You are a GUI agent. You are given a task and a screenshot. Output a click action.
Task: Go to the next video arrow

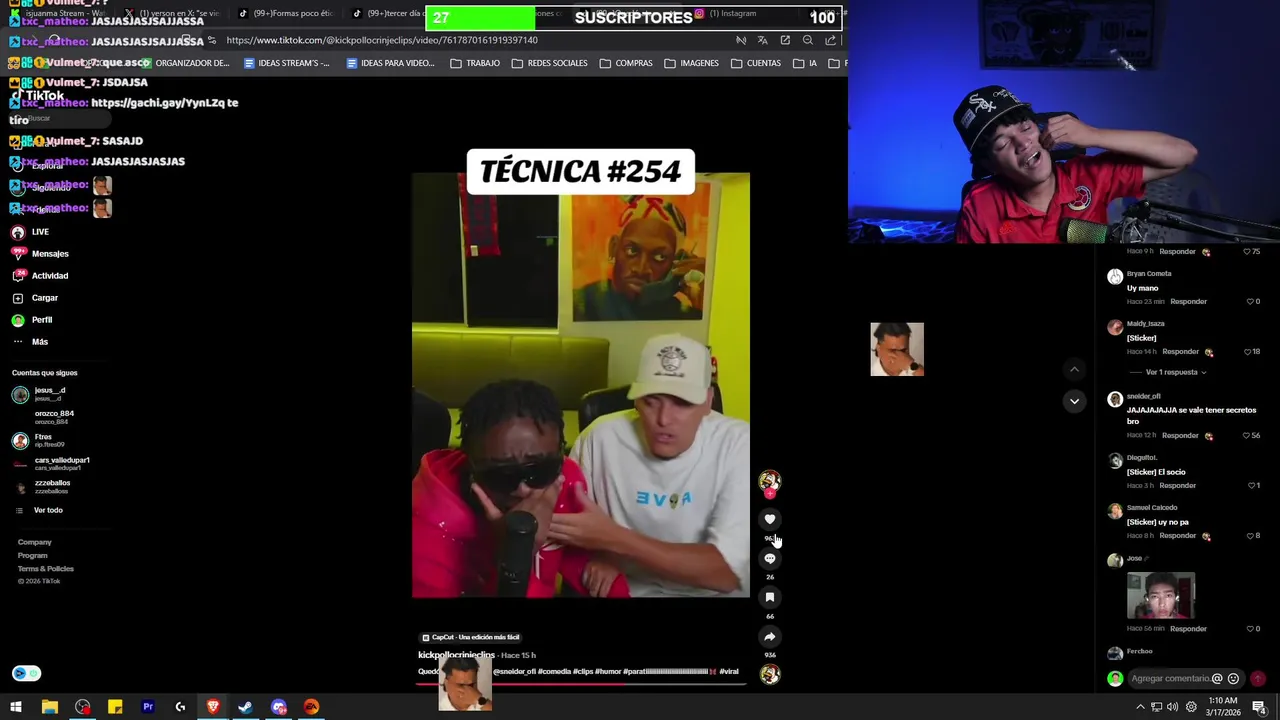(x=1074, y=401)
